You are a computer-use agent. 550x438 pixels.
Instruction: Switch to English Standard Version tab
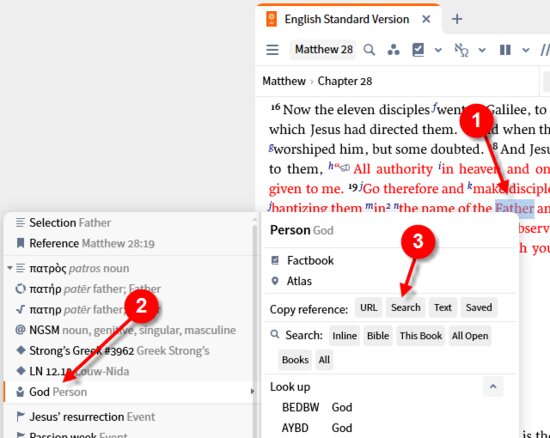coord(347,19)
